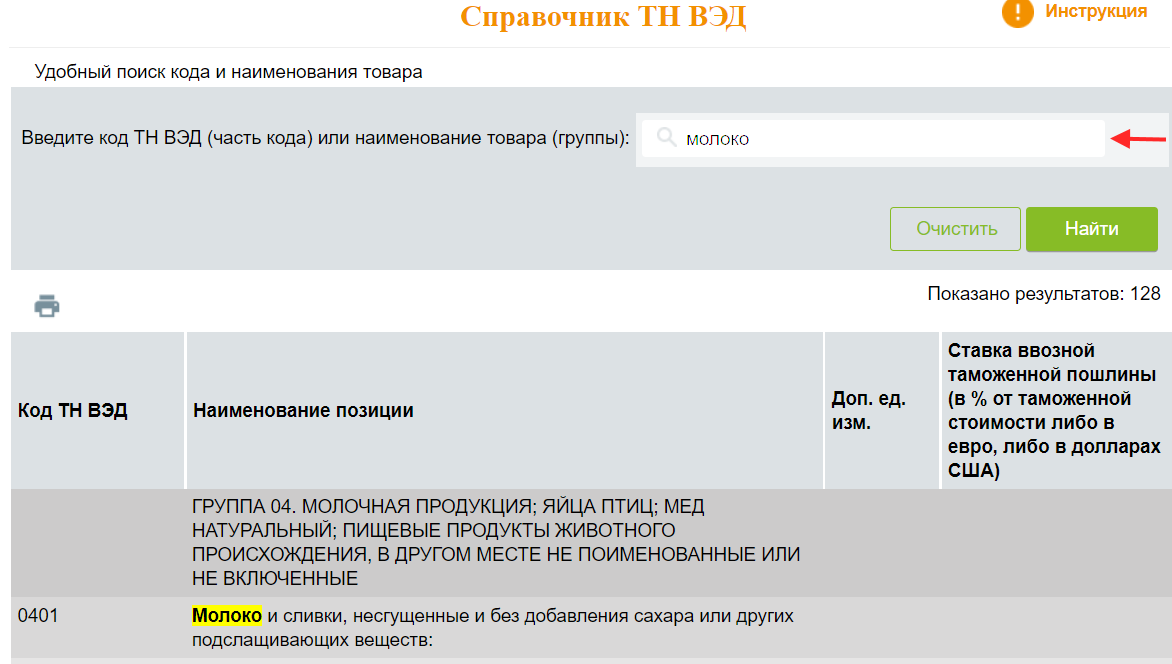Click the Справочник ТН ВЭД title

[603, 16]
